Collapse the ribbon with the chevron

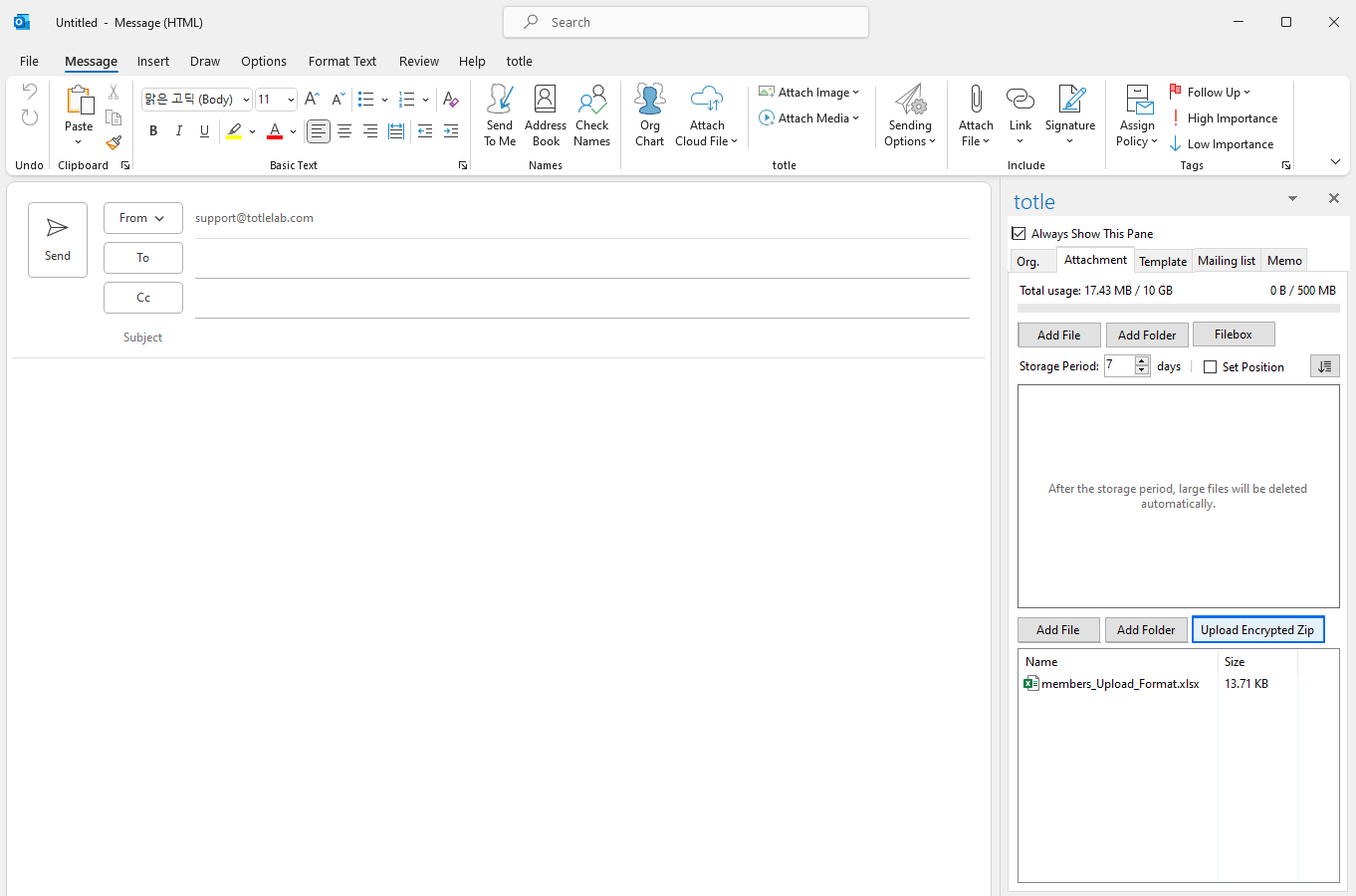tap(1335, 161)
